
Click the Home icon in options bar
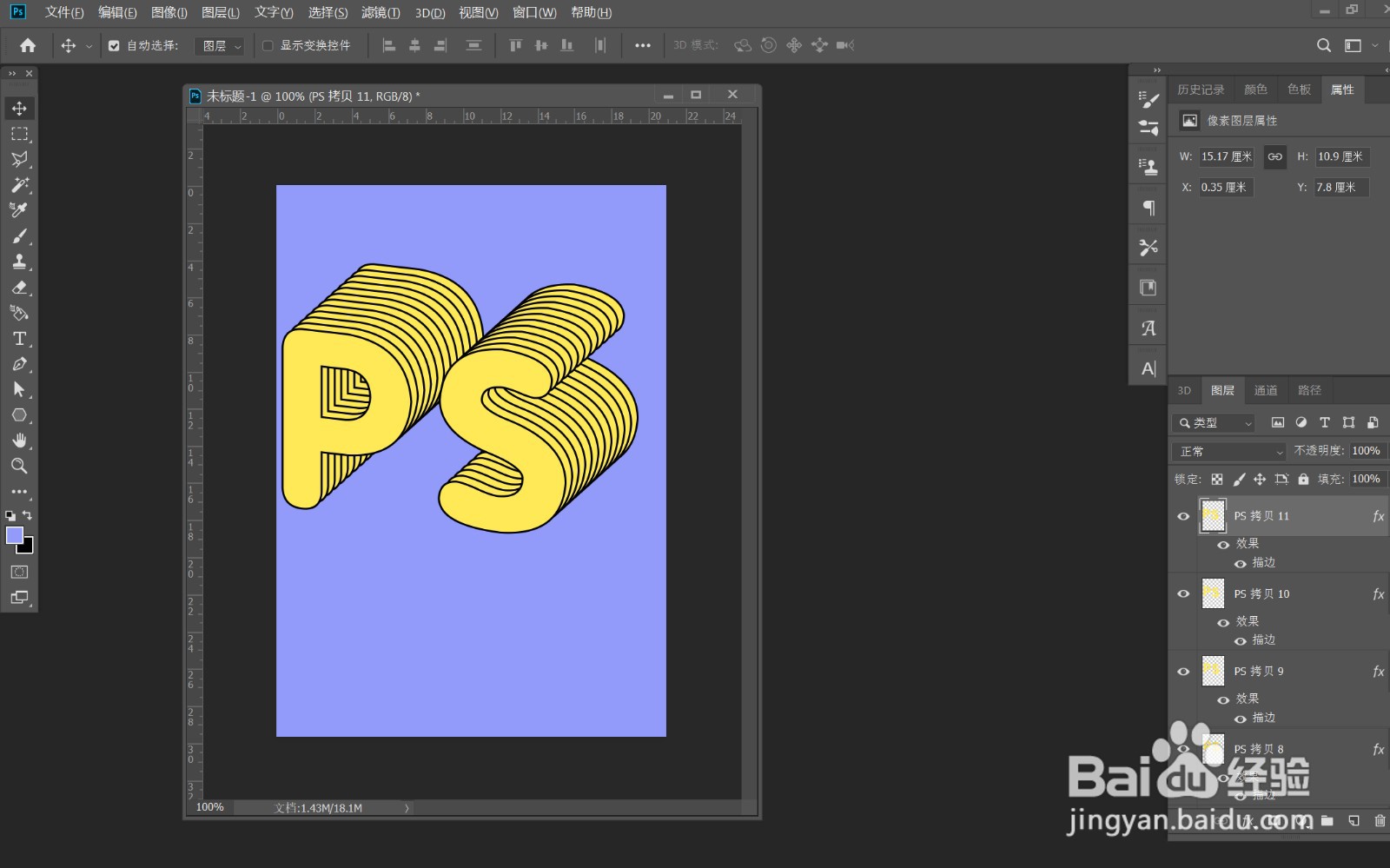tap(28, 45)
